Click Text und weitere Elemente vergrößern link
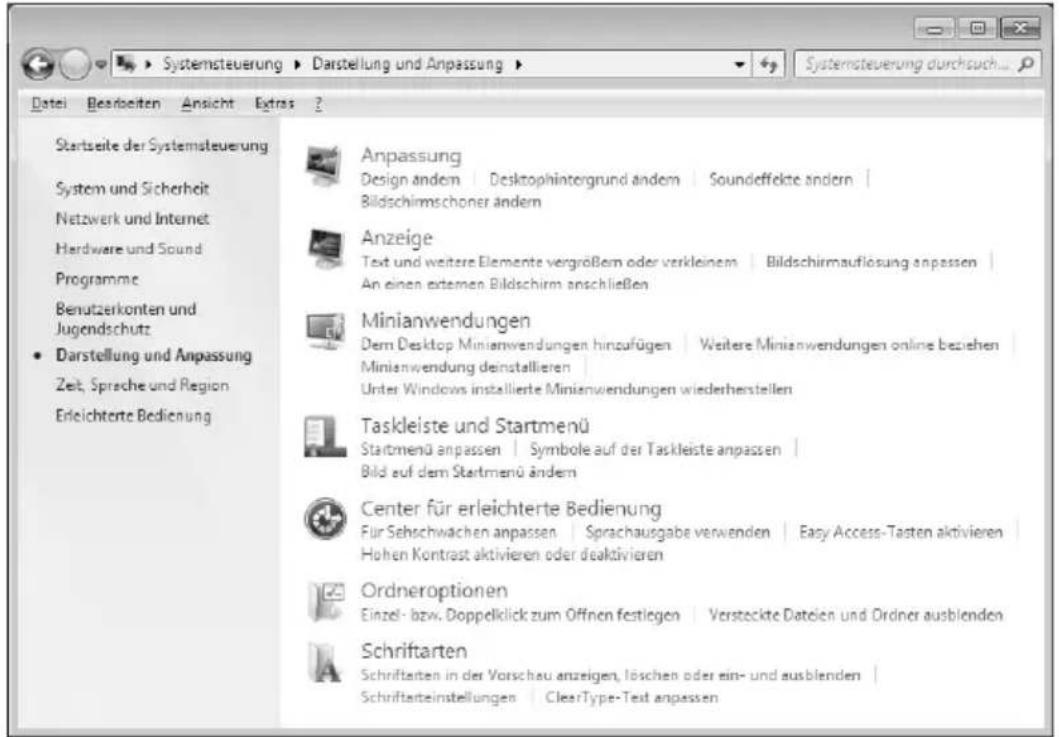Screen dimensions: 1059x737 (549, 262)
